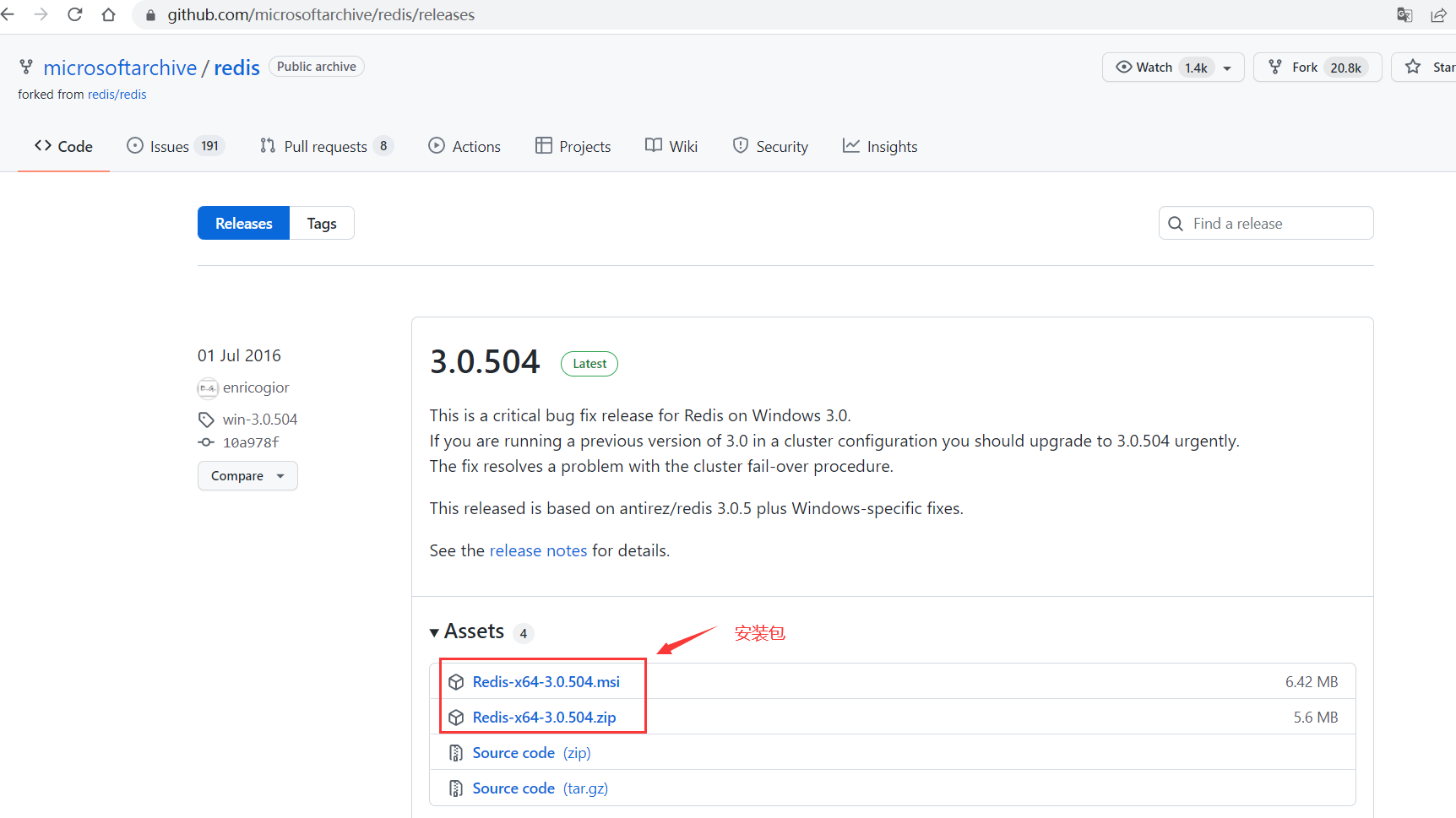The height and width of the screenshot is (818, 1456).
Task: View the Insights tab
Action: pyautogui.click(x=880, y=146)
